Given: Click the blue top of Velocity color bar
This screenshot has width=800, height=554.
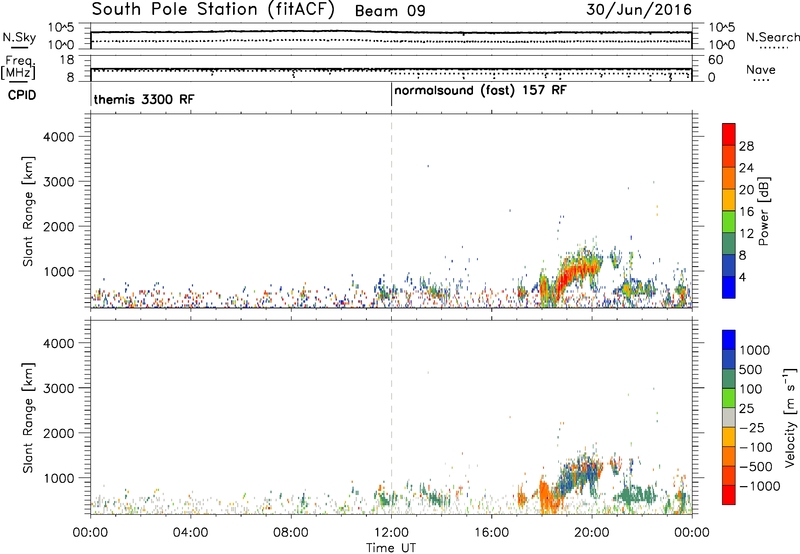Looking at the screenshot, I should 729,339.
